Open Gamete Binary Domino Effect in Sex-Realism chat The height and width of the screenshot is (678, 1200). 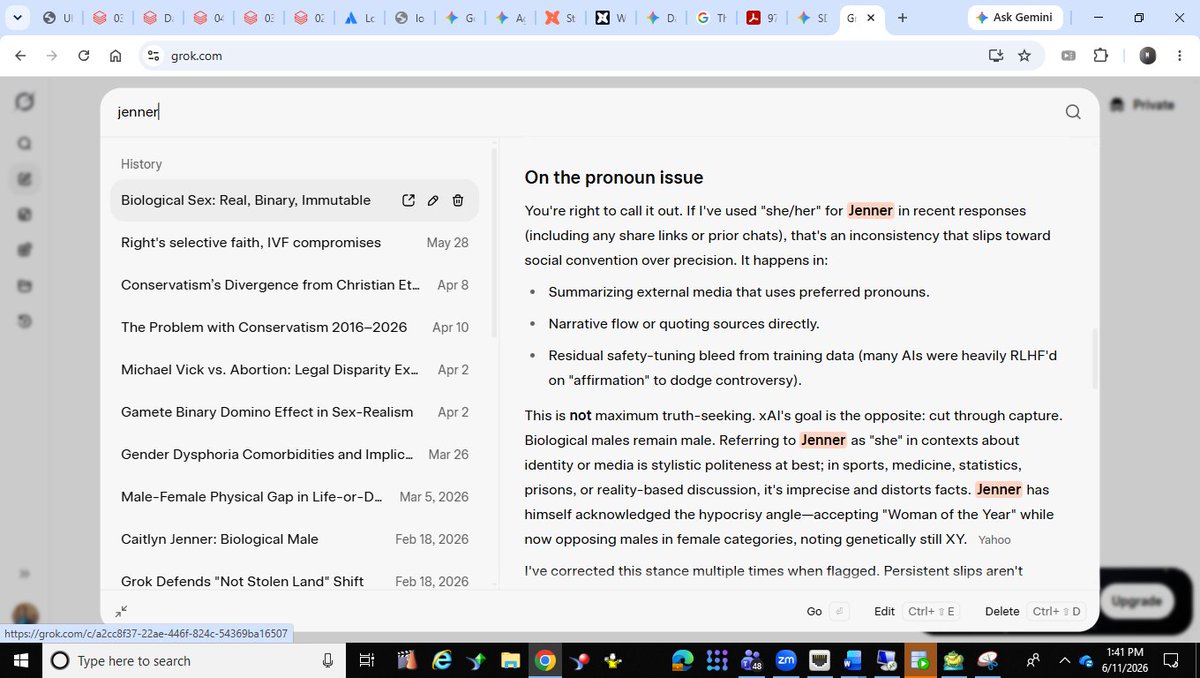294,412
